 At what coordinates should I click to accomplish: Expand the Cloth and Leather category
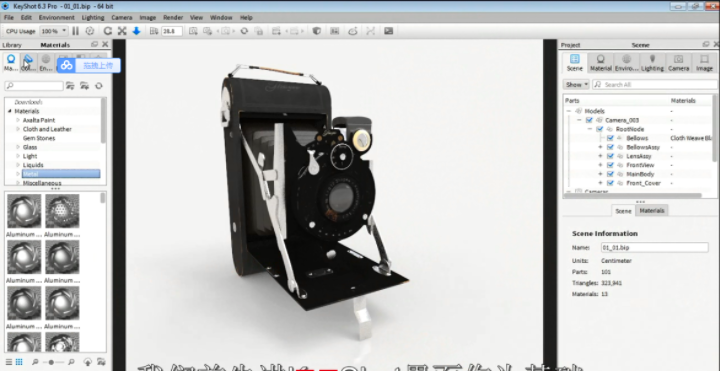[x=18, y=129]
